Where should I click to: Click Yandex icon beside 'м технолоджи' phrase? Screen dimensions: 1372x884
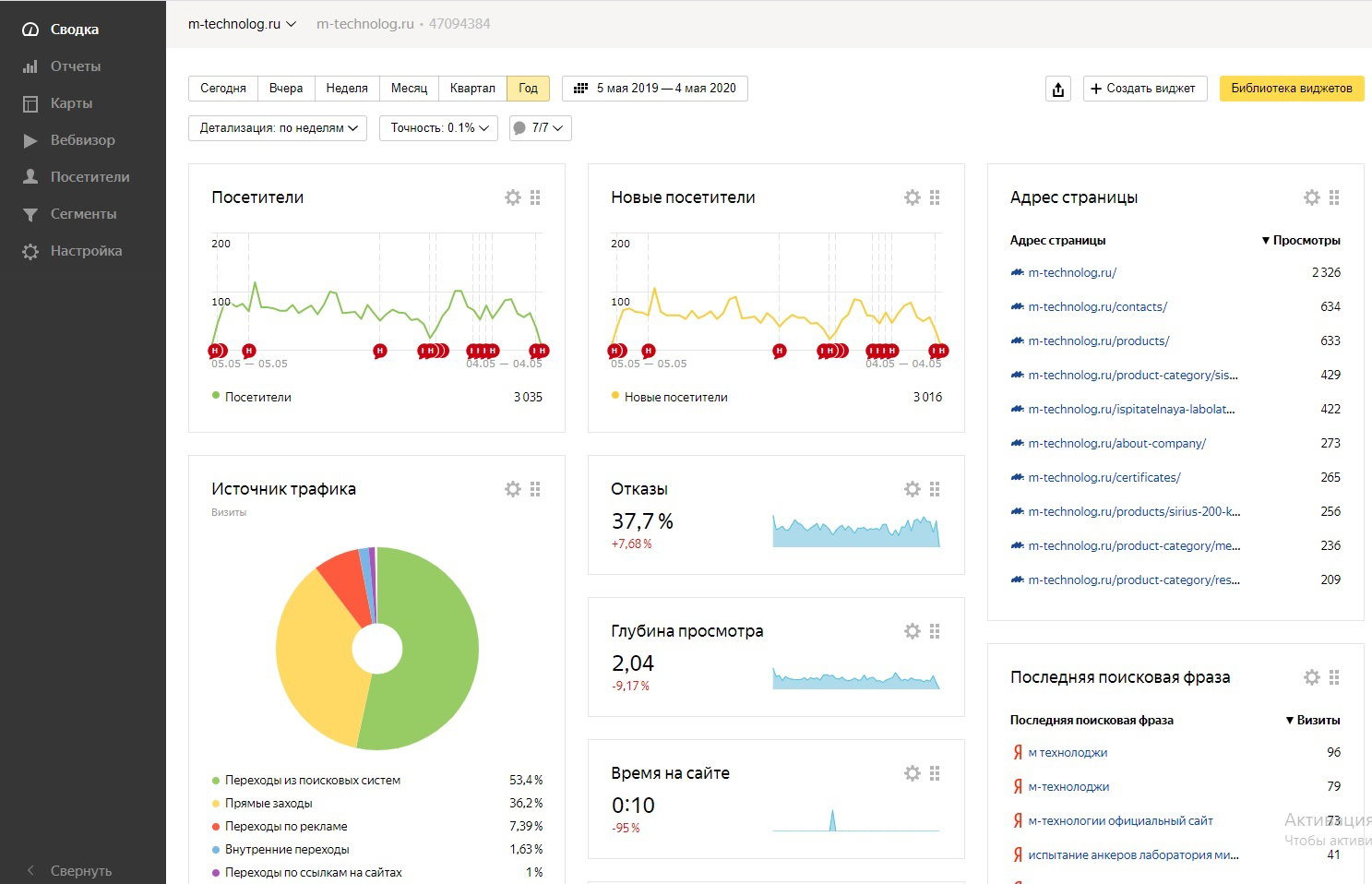1018,753
